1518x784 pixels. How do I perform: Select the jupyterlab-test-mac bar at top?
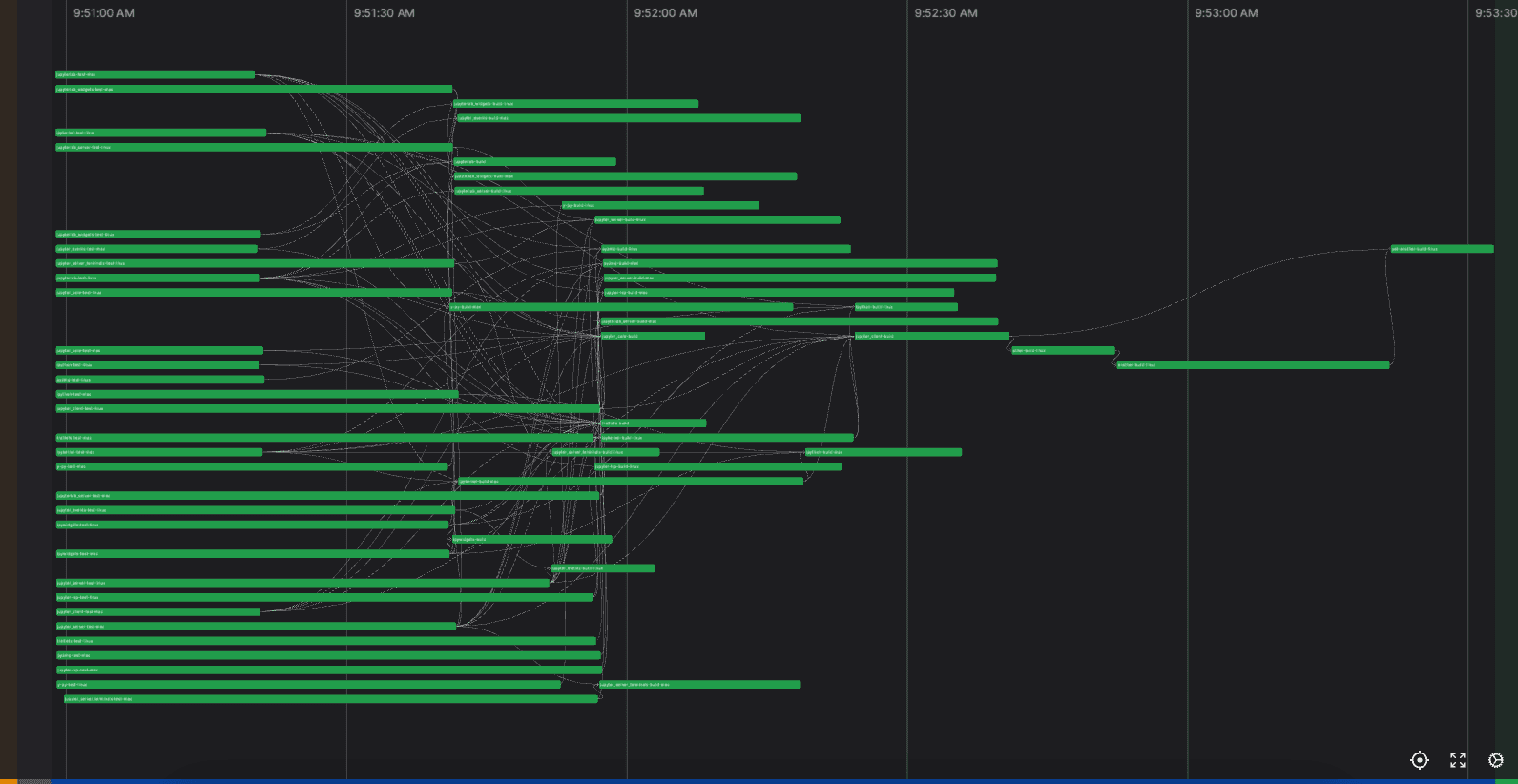click(x=155, y=74)
